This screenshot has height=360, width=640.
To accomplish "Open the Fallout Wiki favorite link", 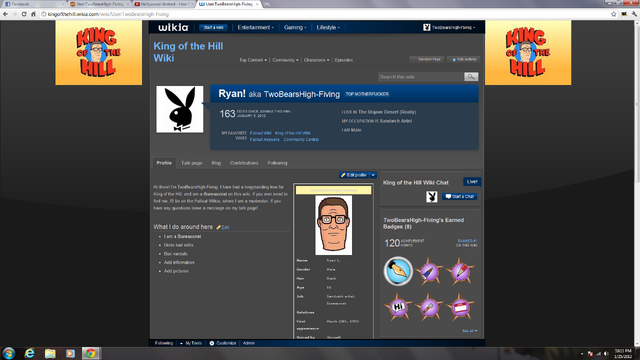I will tap(260, 133).
